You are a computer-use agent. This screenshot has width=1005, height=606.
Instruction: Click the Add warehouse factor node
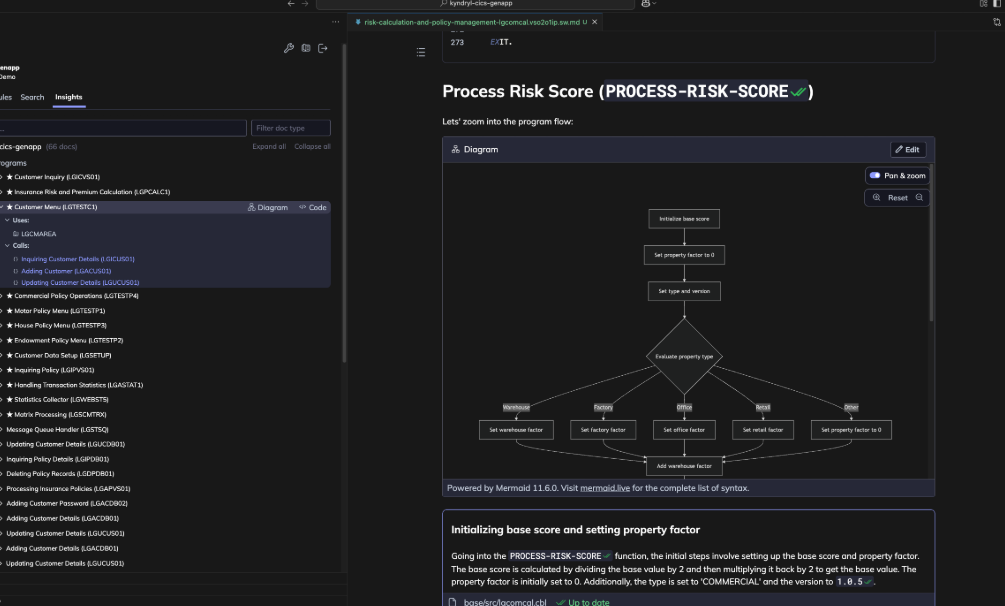(684, 466)
